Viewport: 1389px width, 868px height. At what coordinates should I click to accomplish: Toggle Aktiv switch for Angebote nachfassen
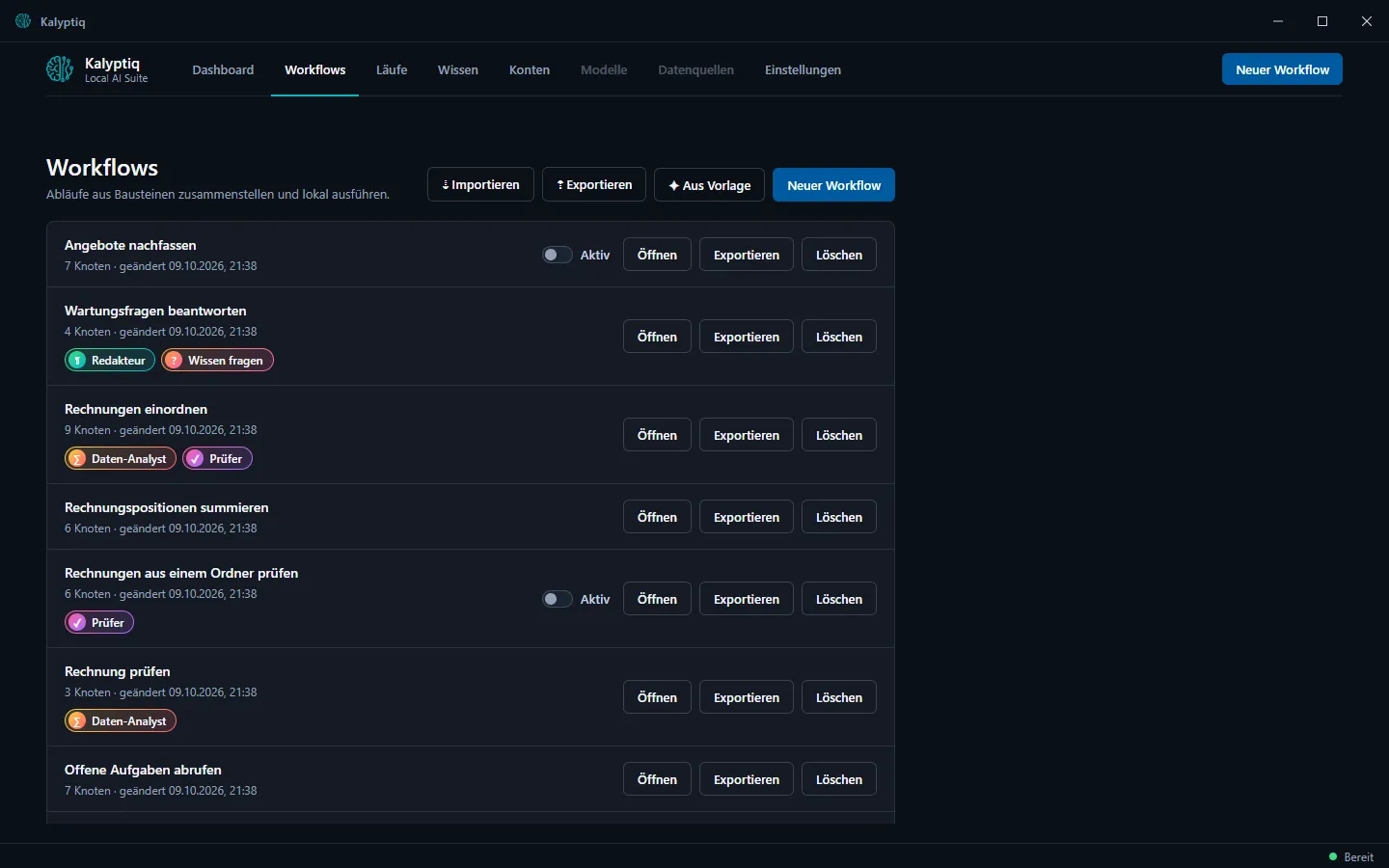(x=557, y=255)
